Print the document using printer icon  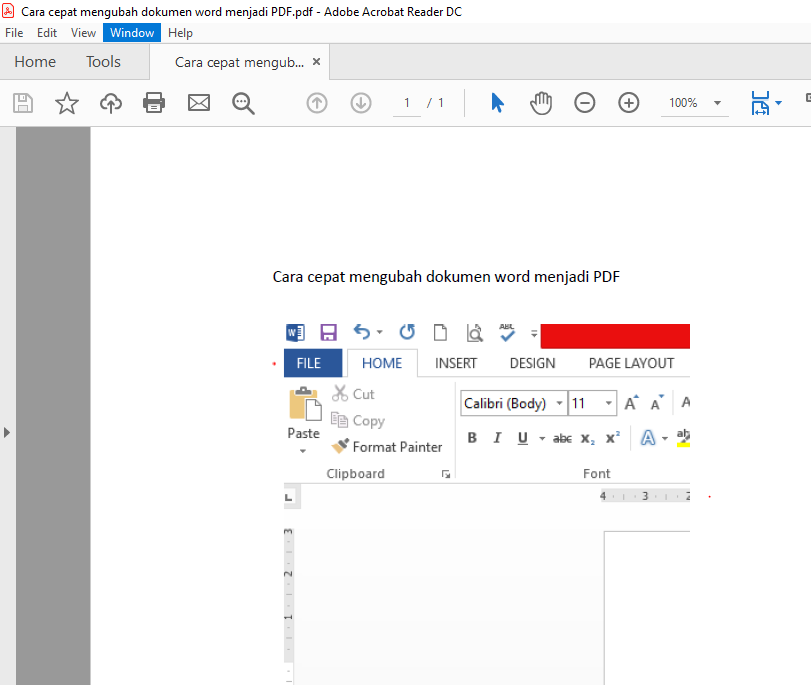click(154, 103)
